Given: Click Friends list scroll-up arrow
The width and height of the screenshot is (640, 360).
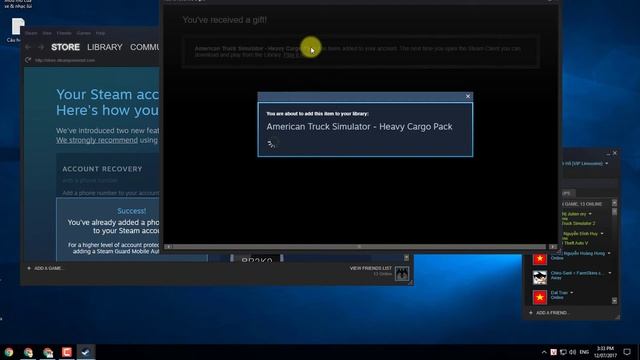Looking at the screenshot, I should tap(614, 203).
